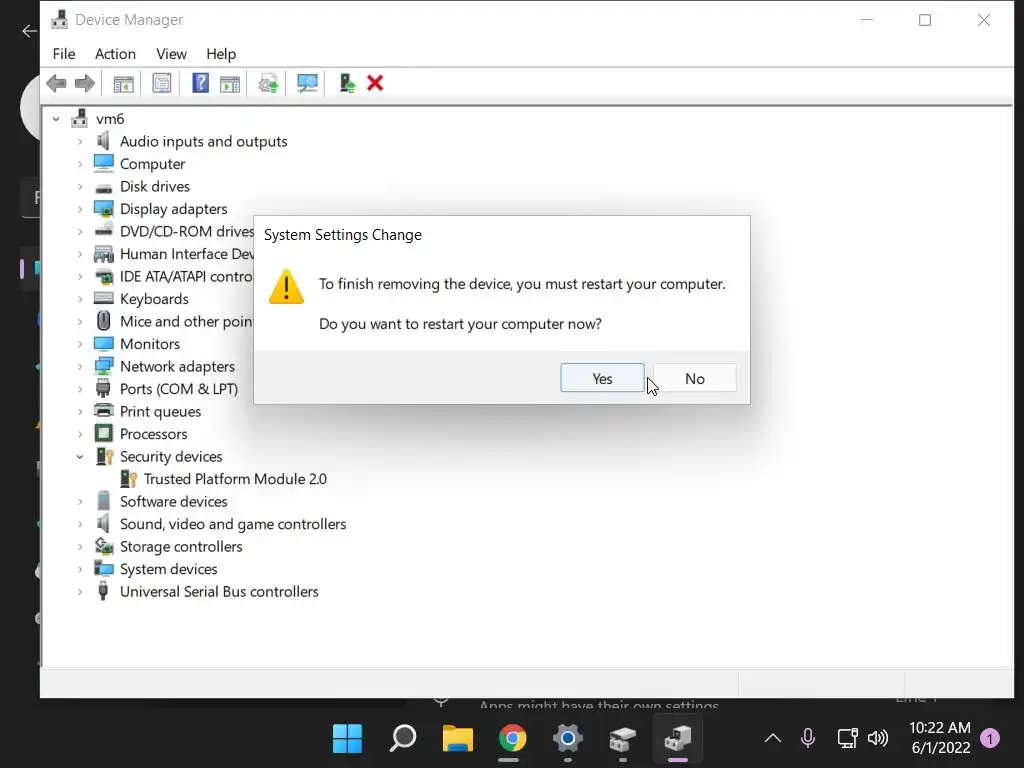Select Monitors category label
1024x768 pixels.
click(150, 344)
